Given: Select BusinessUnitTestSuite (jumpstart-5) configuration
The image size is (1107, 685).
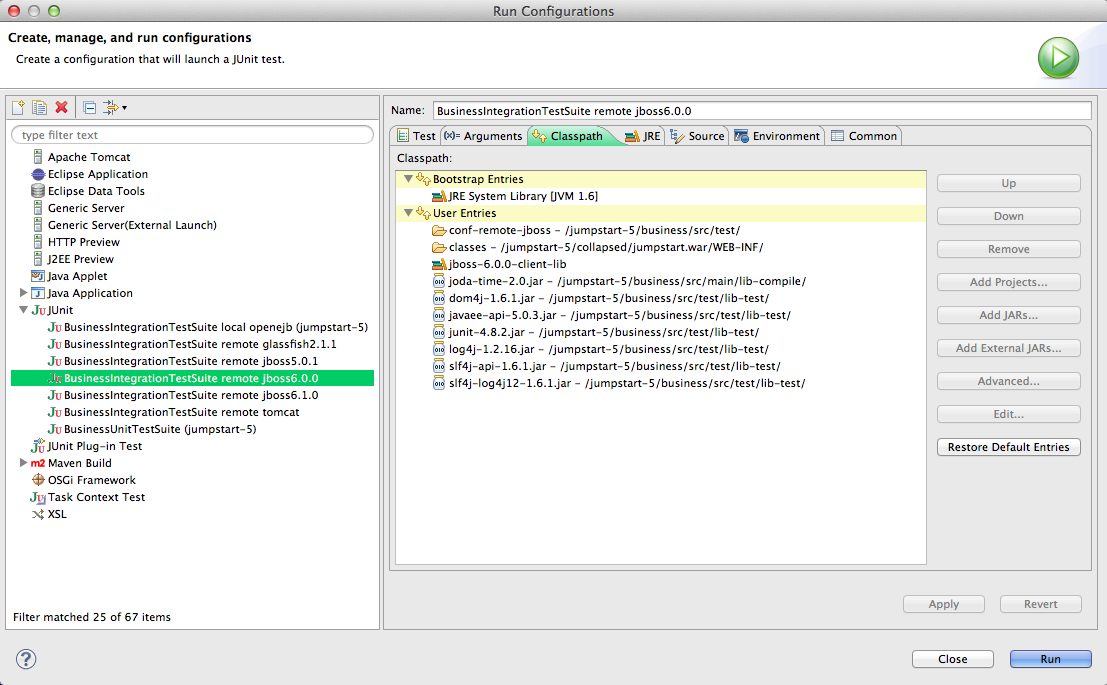Looking at the screenshot, I should tap(152, 429).
